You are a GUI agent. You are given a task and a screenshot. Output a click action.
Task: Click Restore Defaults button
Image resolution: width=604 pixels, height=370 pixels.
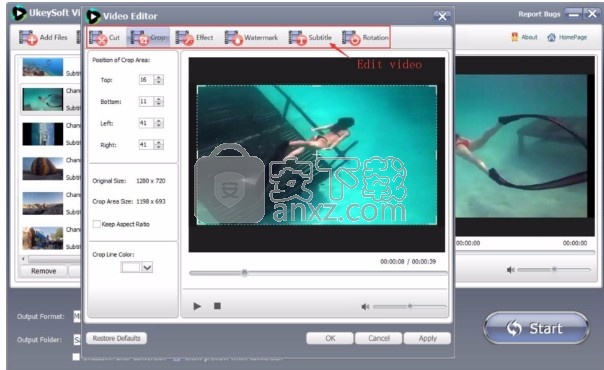coord(116,338)
